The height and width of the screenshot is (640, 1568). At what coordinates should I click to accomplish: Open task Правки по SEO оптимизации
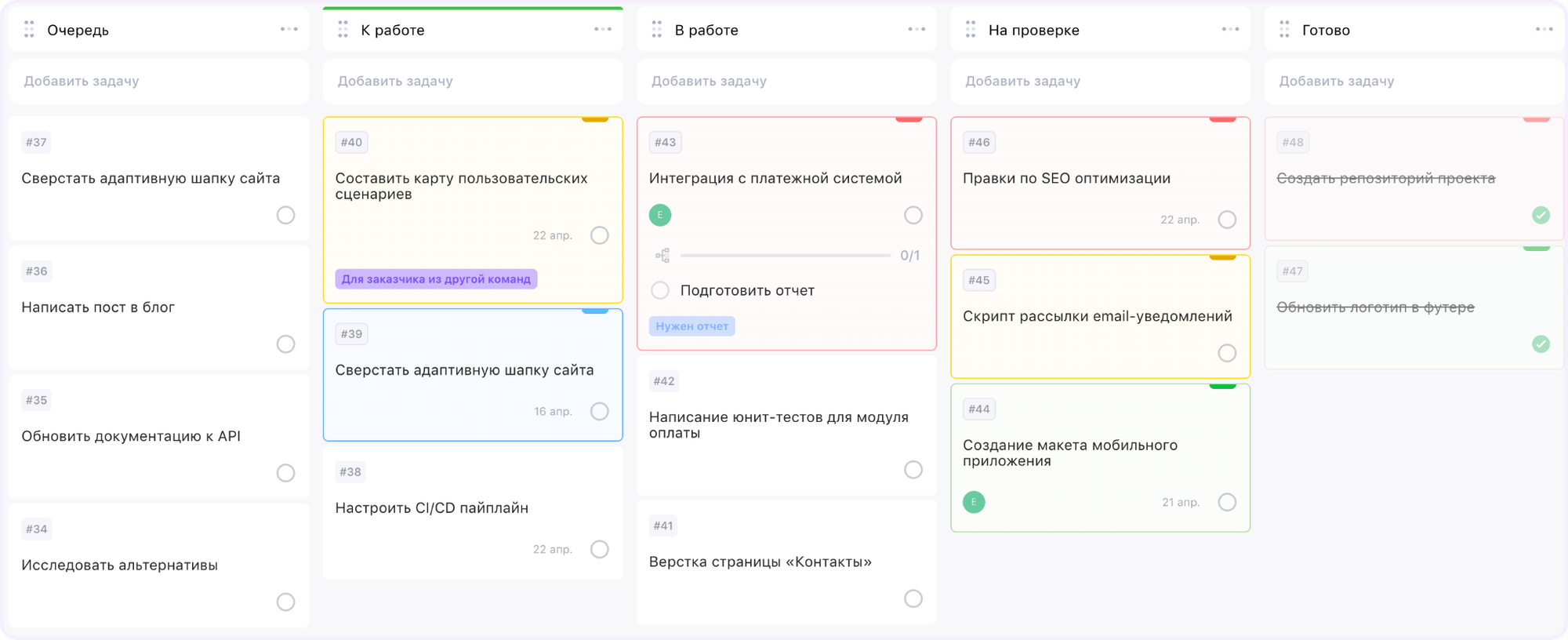coord(1066,179)
